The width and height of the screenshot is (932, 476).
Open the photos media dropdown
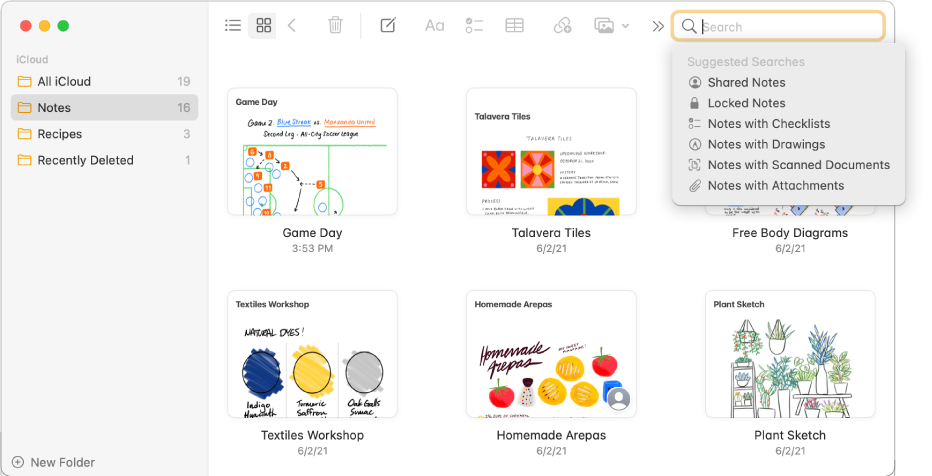click(611, 26)
